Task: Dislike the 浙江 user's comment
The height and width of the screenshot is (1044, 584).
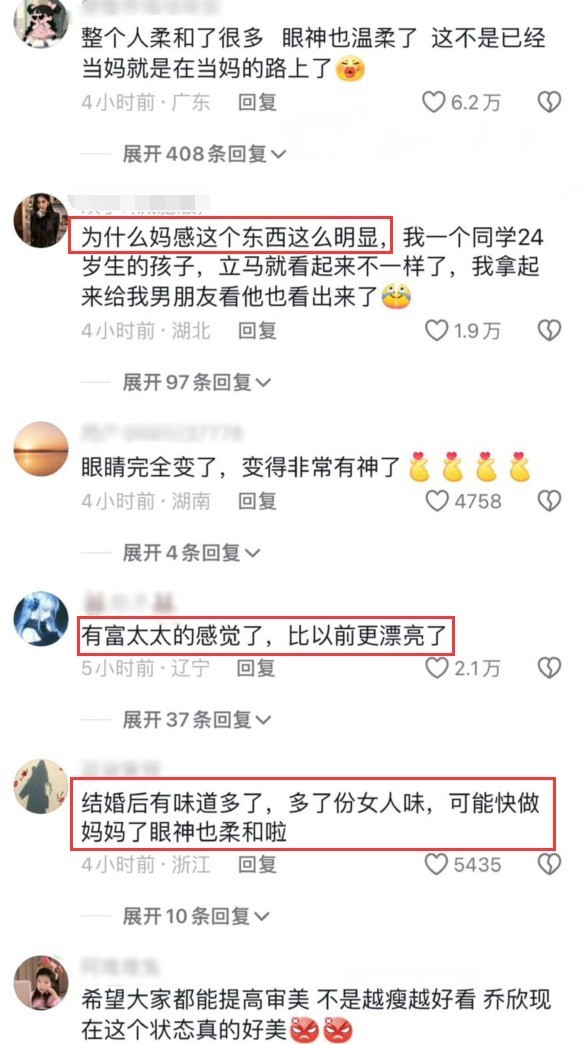Action: point(549,864)
